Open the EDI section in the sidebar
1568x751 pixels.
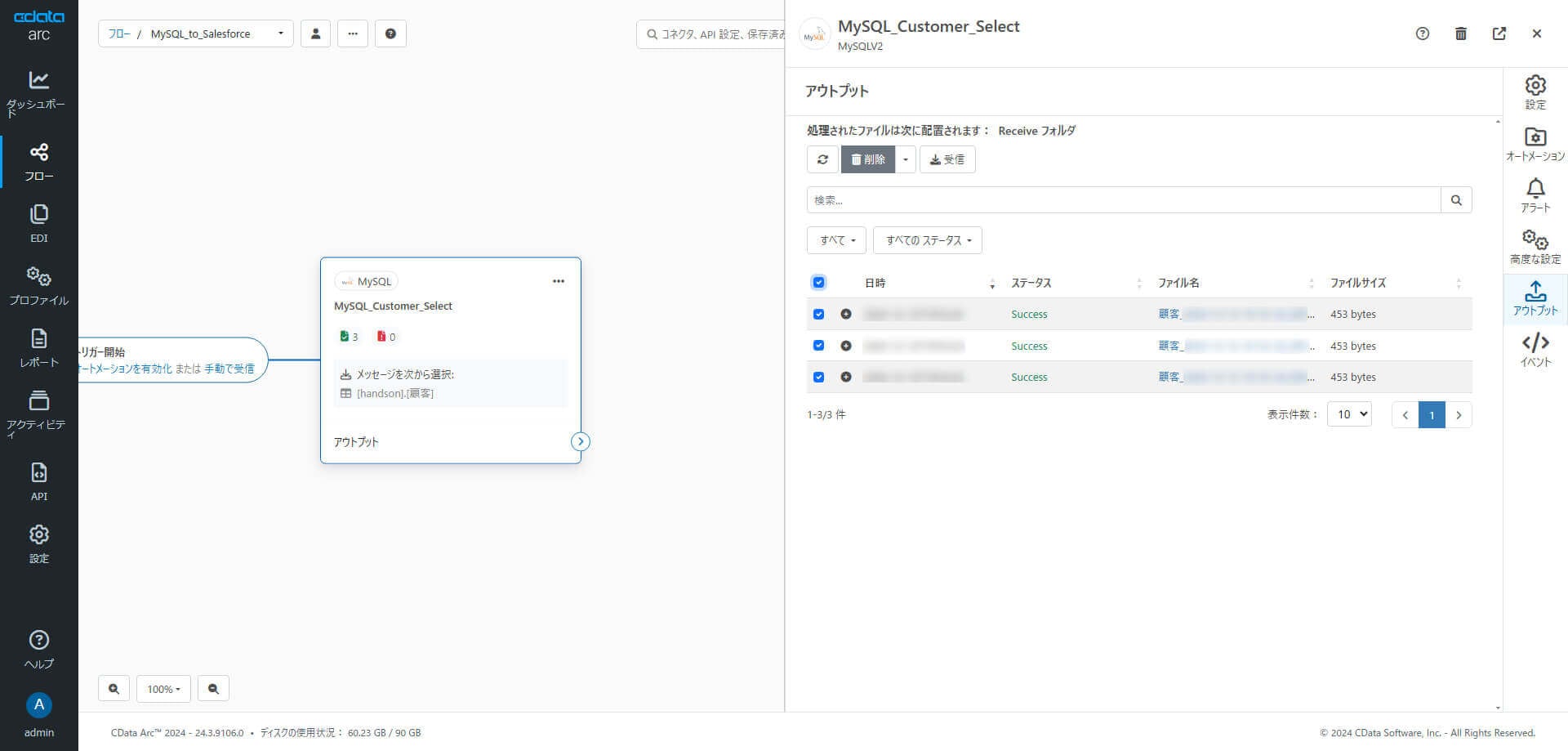[38, 224]
